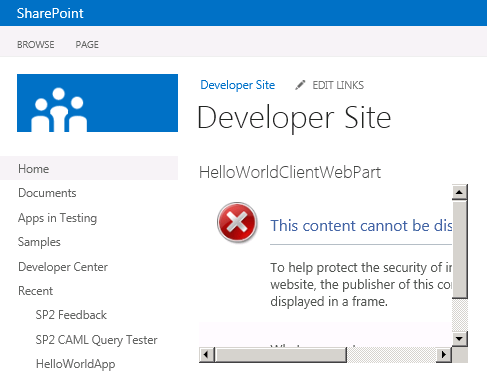Click the frame's scroll left arrow

(206, 354)
